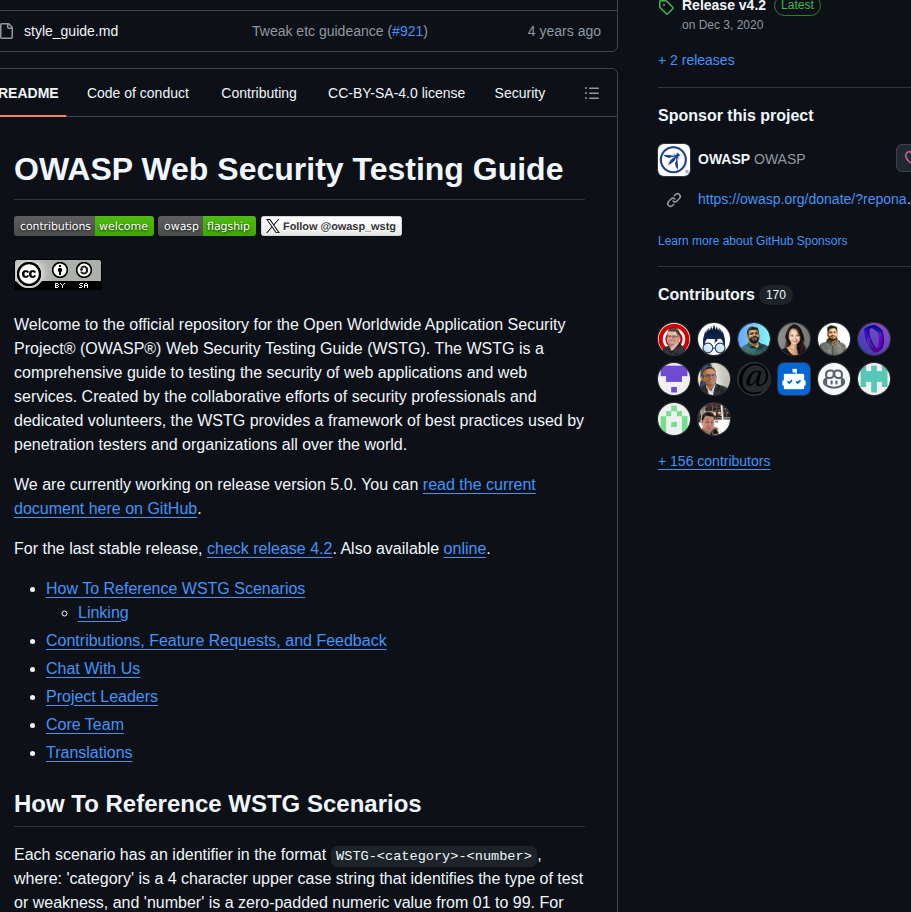The image size is (911, 912).
Task: Jump to Contributions, Feature Requests, and Feedback
Action: [216, 640]
